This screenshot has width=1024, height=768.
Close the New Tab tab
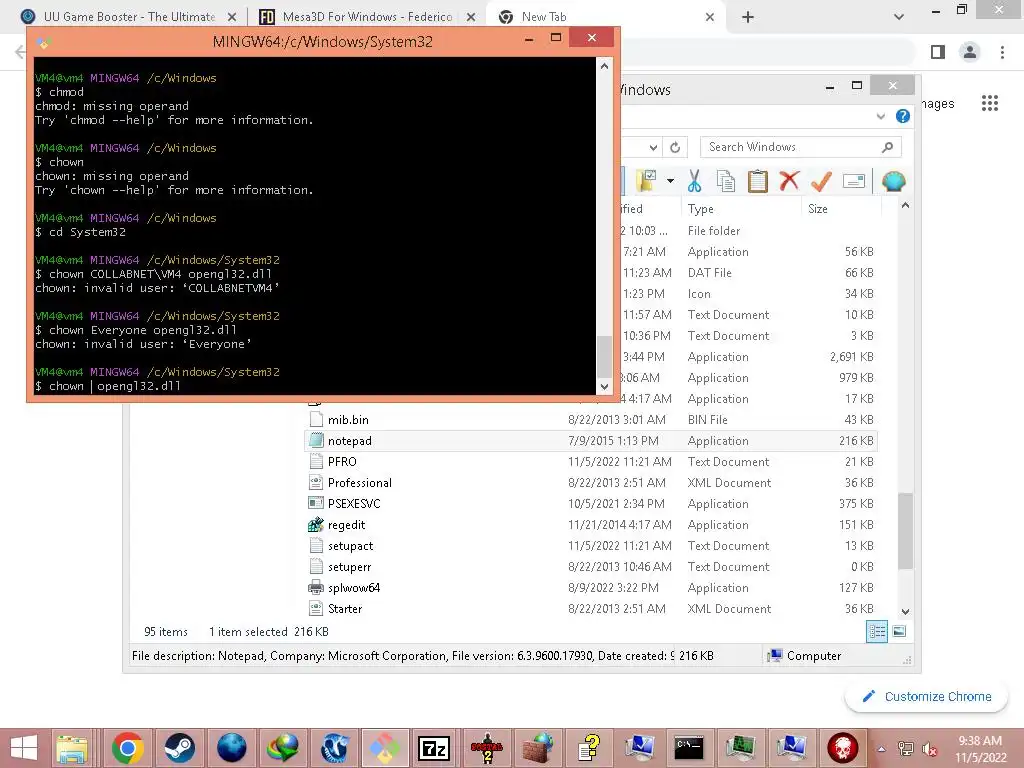[x=710, y=17]
